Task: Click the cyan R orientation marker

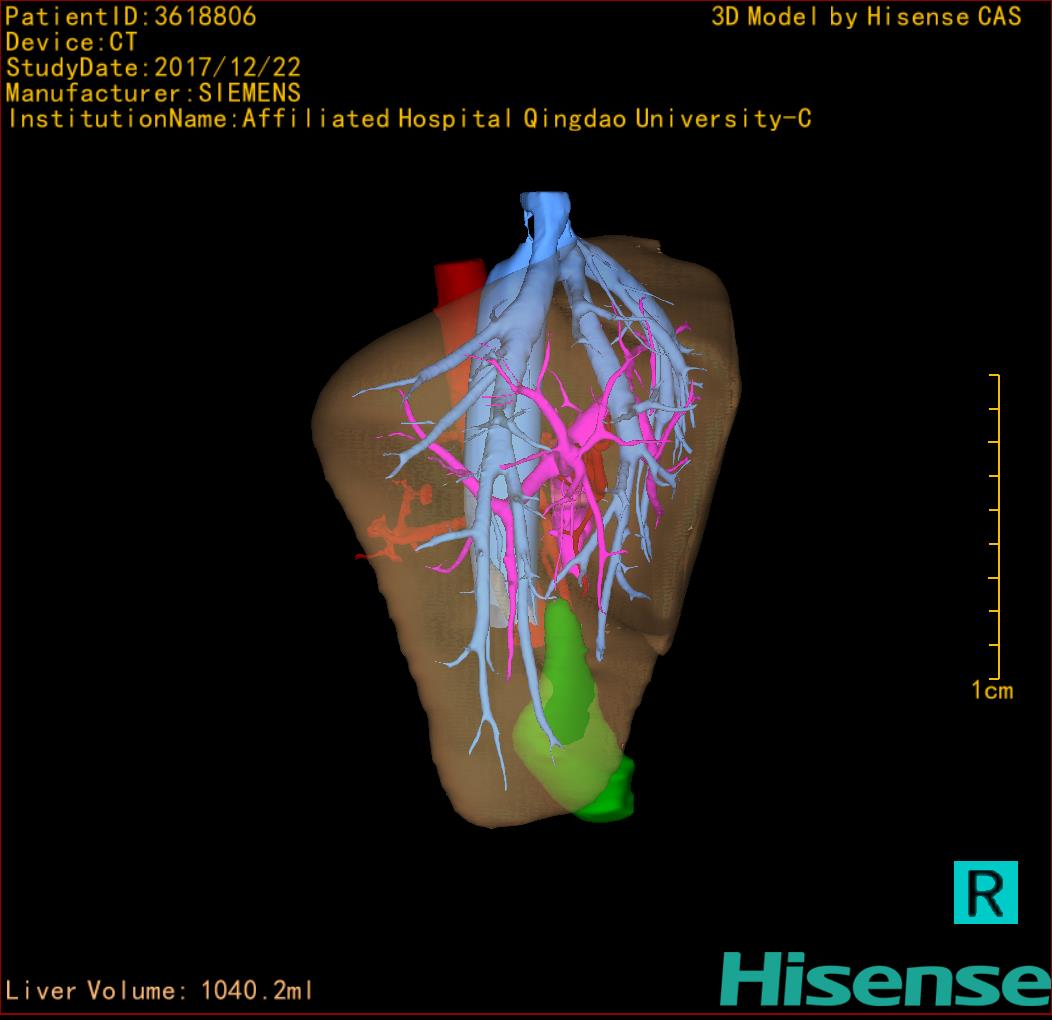Action: pyautogui.click(x=986, y=892)
